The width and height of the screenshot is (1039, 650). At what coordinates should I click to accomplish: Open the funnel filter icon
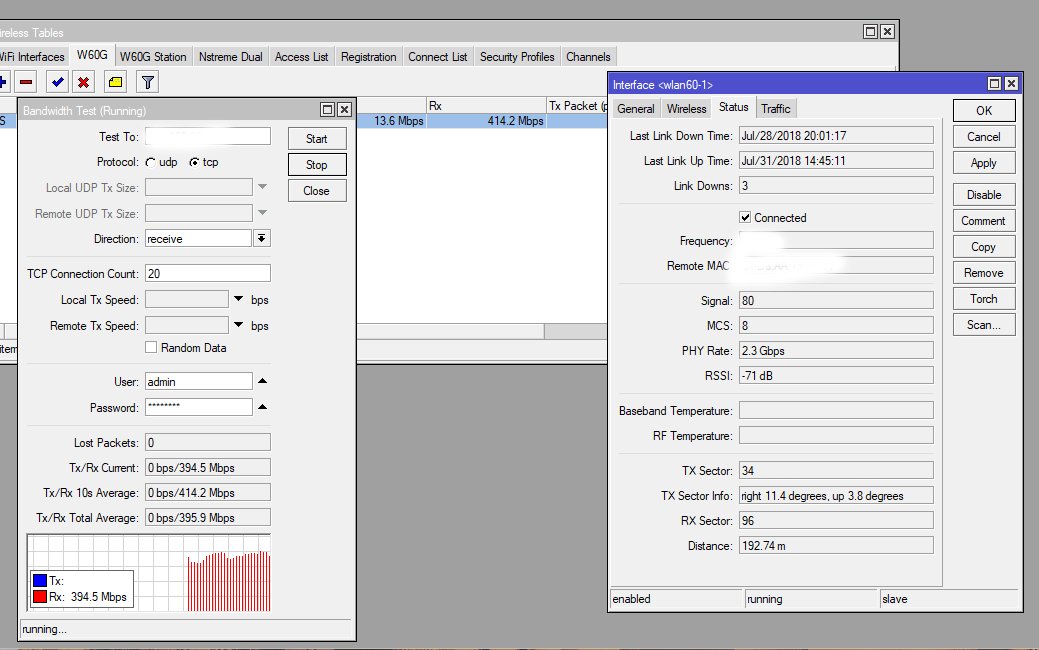click(x=148, y=82)
